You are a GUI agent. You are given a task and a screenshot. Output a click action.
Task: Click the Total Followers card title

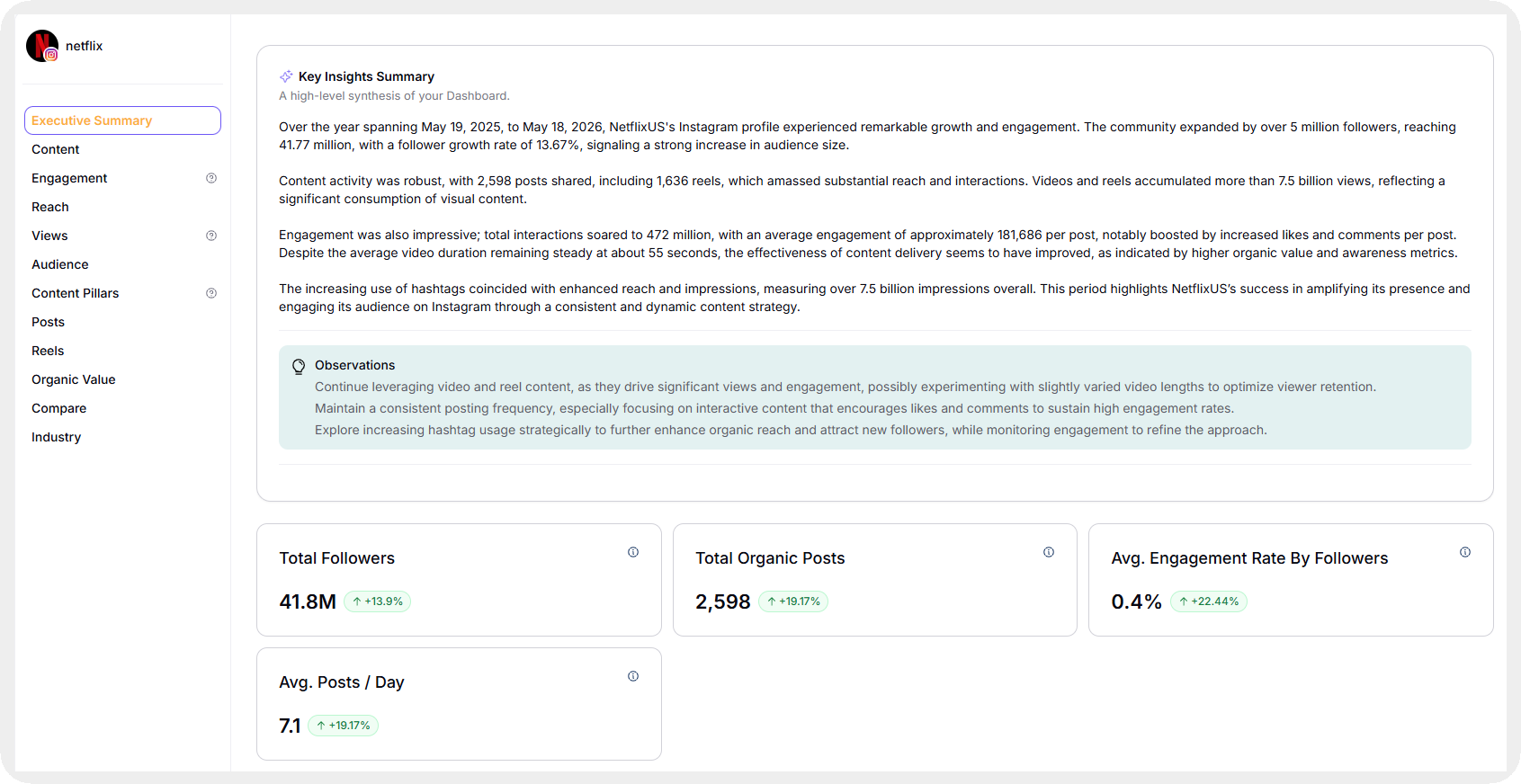pyautogui.click(x=337, y=558)
